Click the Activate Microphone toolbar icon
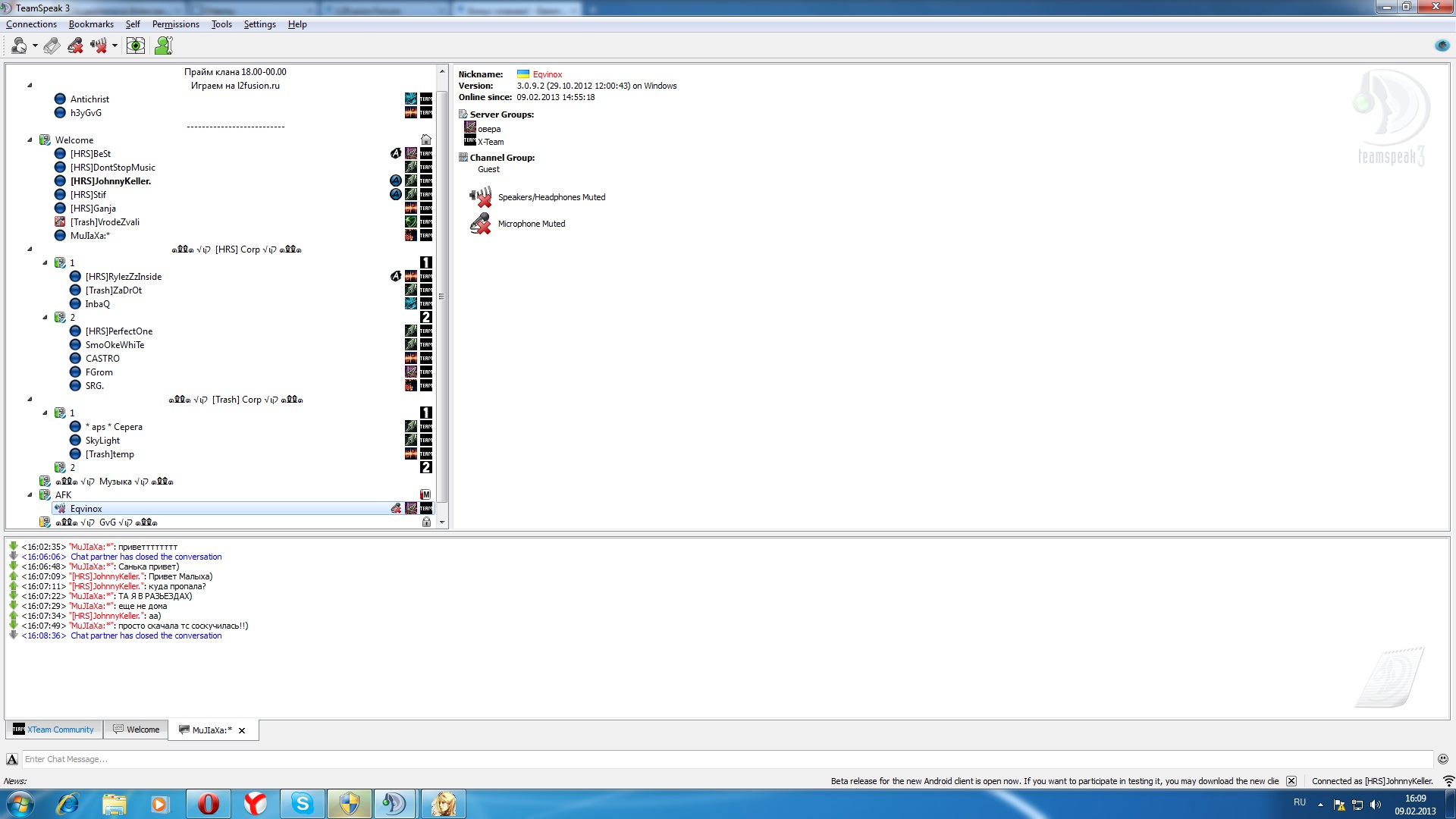Viewport: 1456px width, 819px height. tap(52, 46)
